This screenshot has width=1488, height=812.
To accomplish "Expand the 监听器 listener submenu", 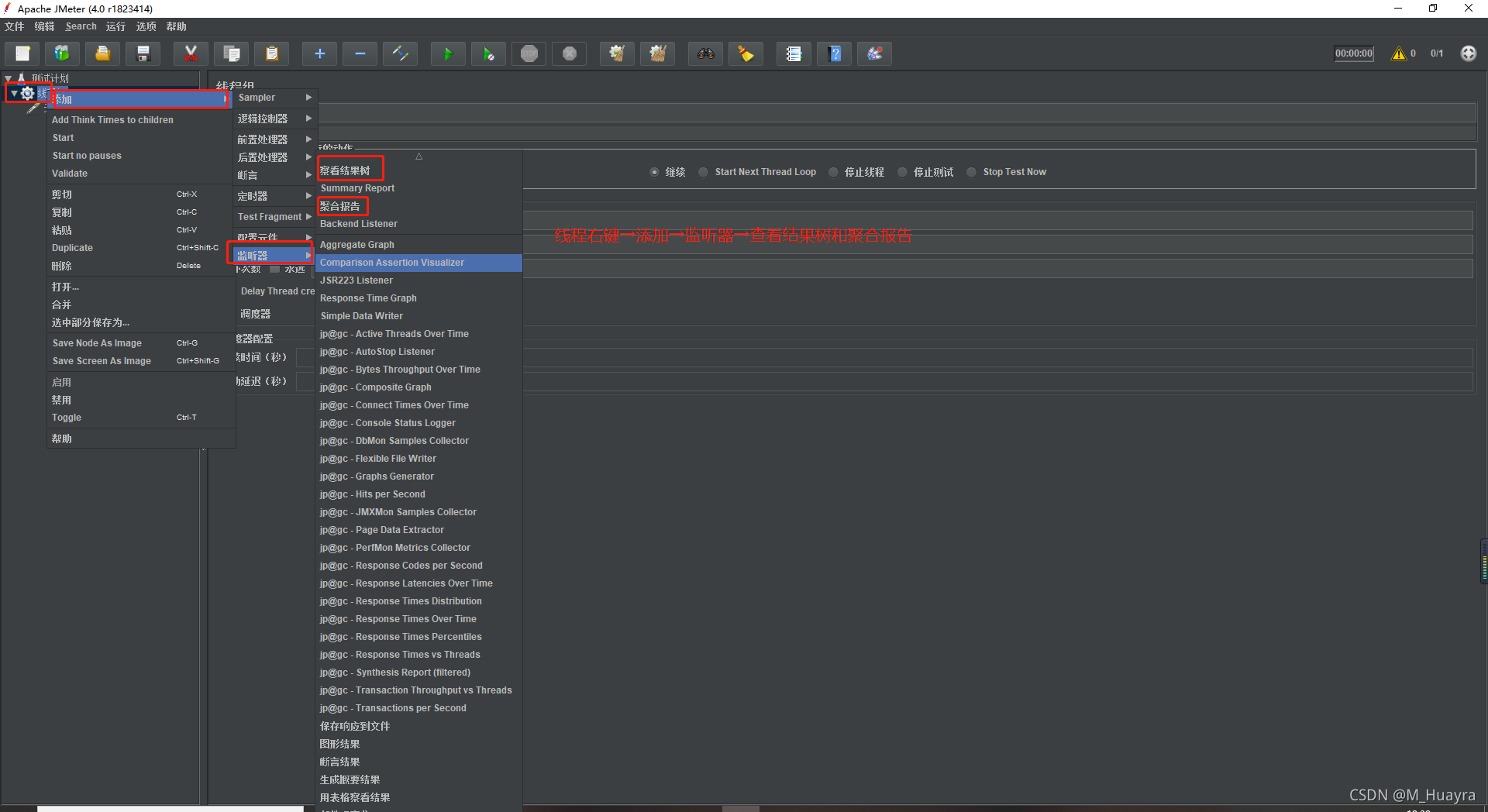I will click(x=271, y=255).
